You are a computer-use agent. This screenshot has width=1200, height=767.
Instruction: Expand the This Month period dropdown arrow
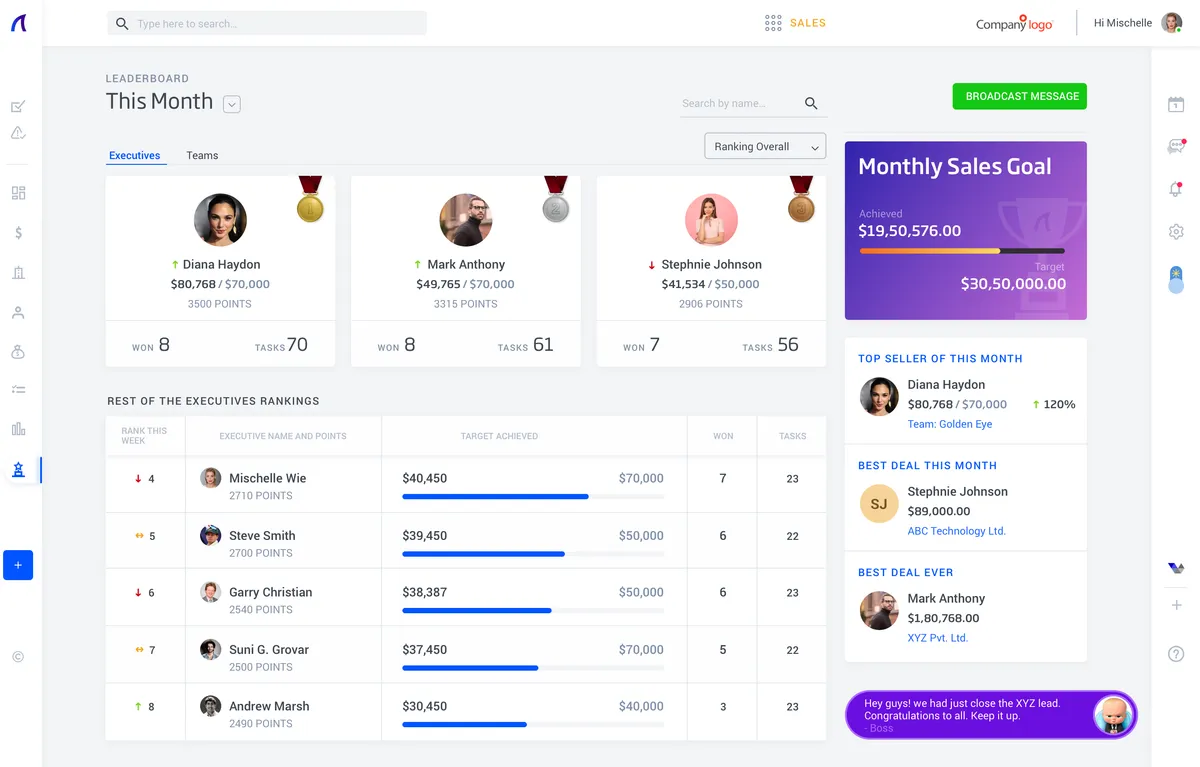[232, 104]
